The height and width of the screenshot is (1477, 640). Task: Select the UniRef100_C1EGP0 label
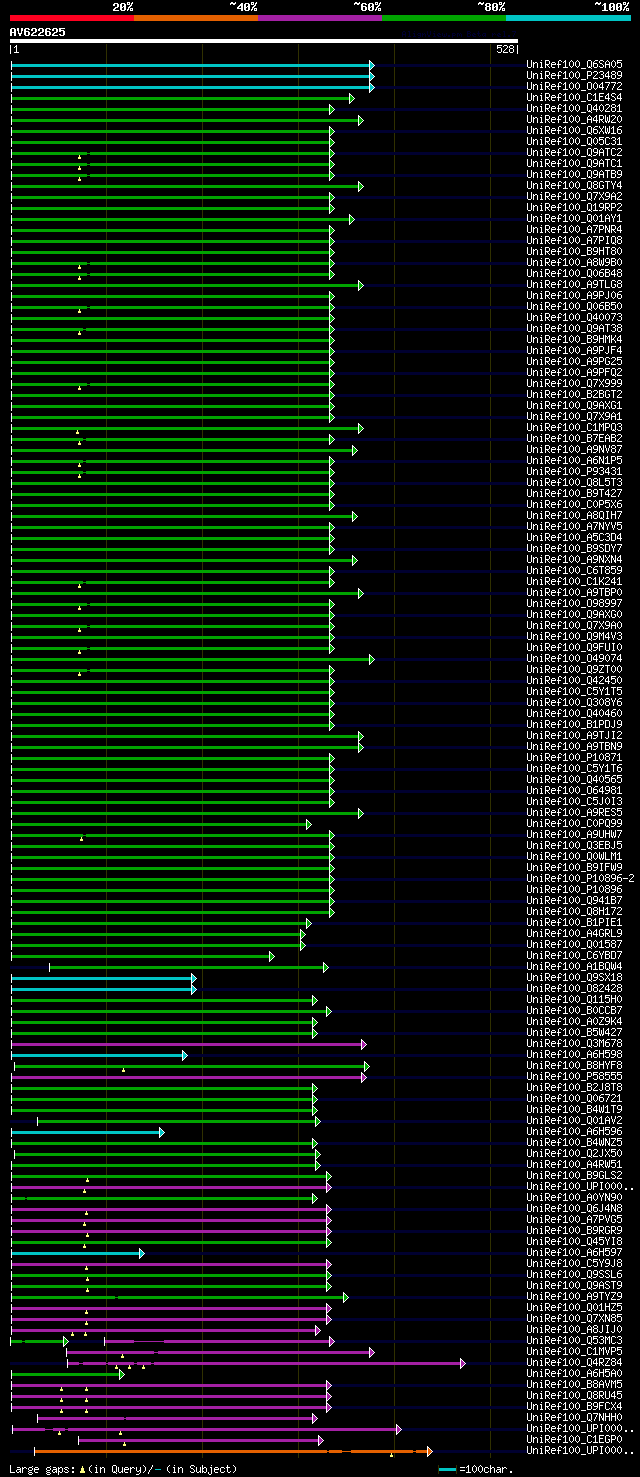[x=574, y=1440]
